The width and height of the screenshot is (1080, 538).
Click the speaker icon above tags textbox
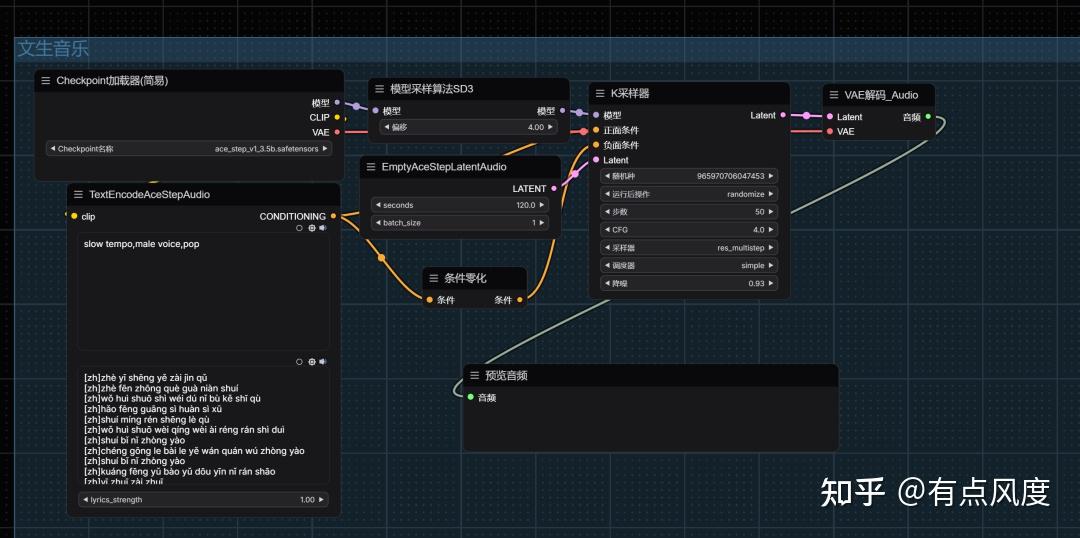coord(323,228)
